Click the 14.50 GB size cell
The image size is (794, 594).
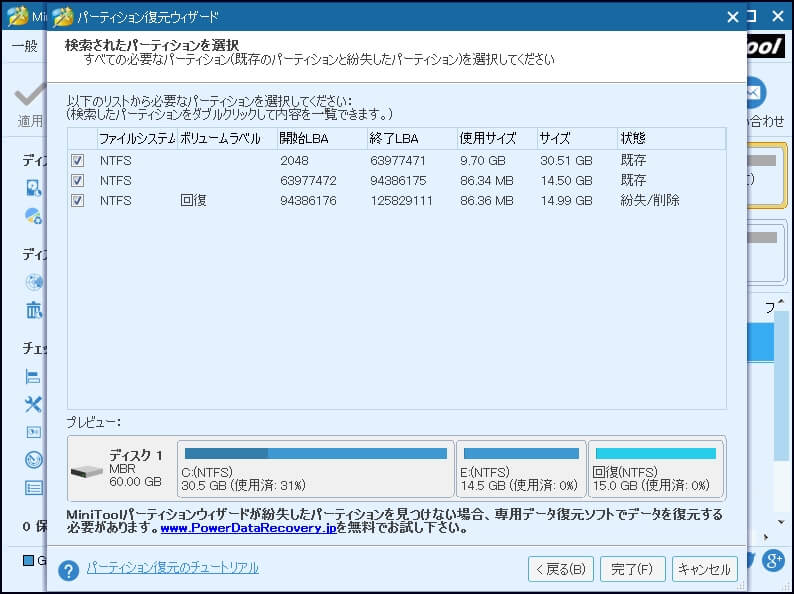pyautogui.click(x=566, y=180)
